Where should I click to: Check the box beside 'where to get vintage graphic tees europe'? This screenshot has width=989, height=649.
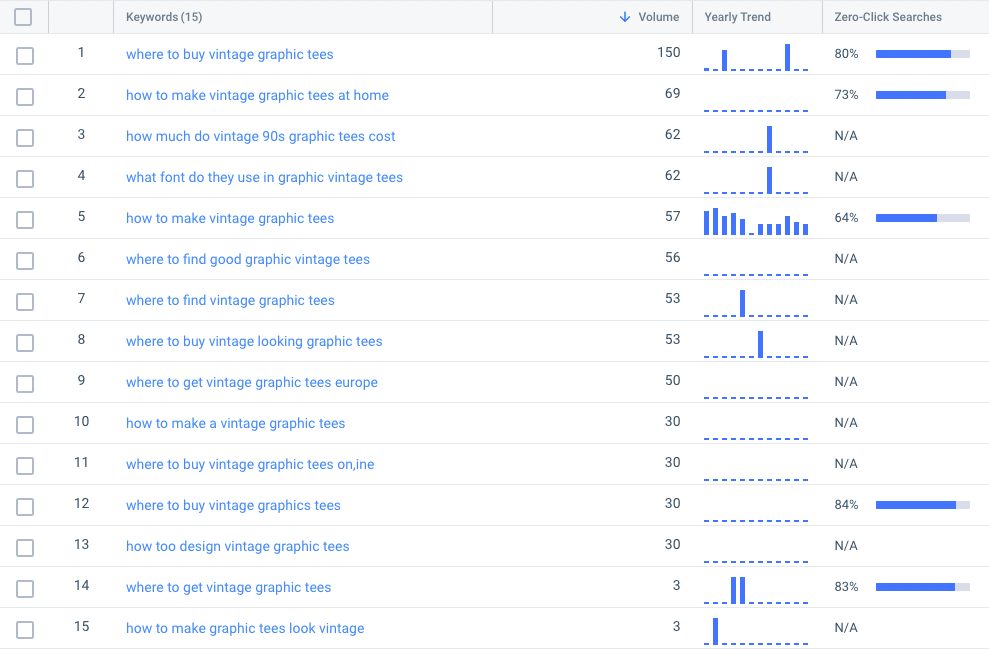pos(25,383)
